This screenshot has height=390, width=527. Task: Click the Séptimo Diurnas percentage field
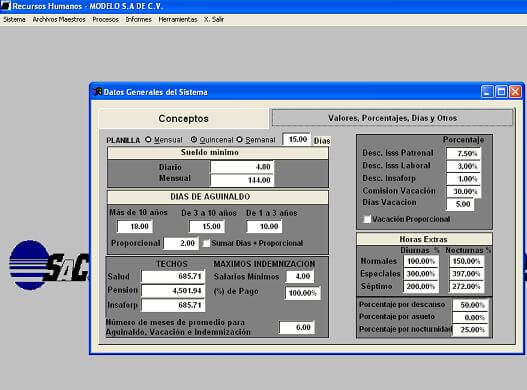point(421,286)
